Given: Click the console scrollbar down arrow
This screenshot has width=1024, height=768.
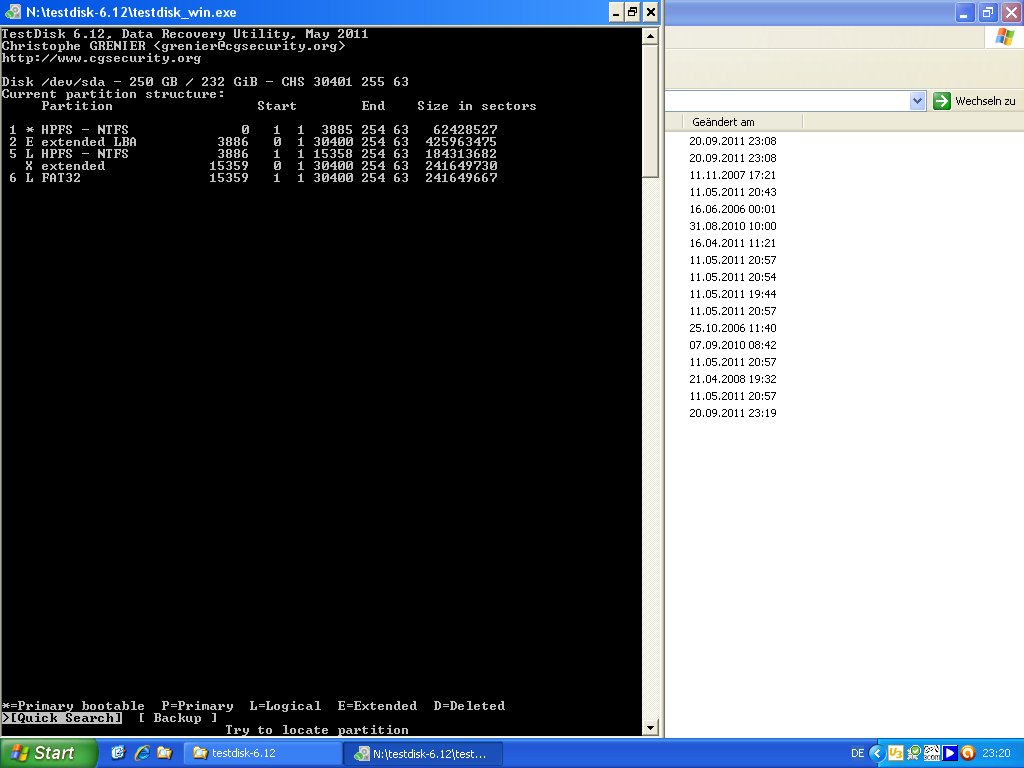Looking at the screenshot, I should tap(650, 727).
